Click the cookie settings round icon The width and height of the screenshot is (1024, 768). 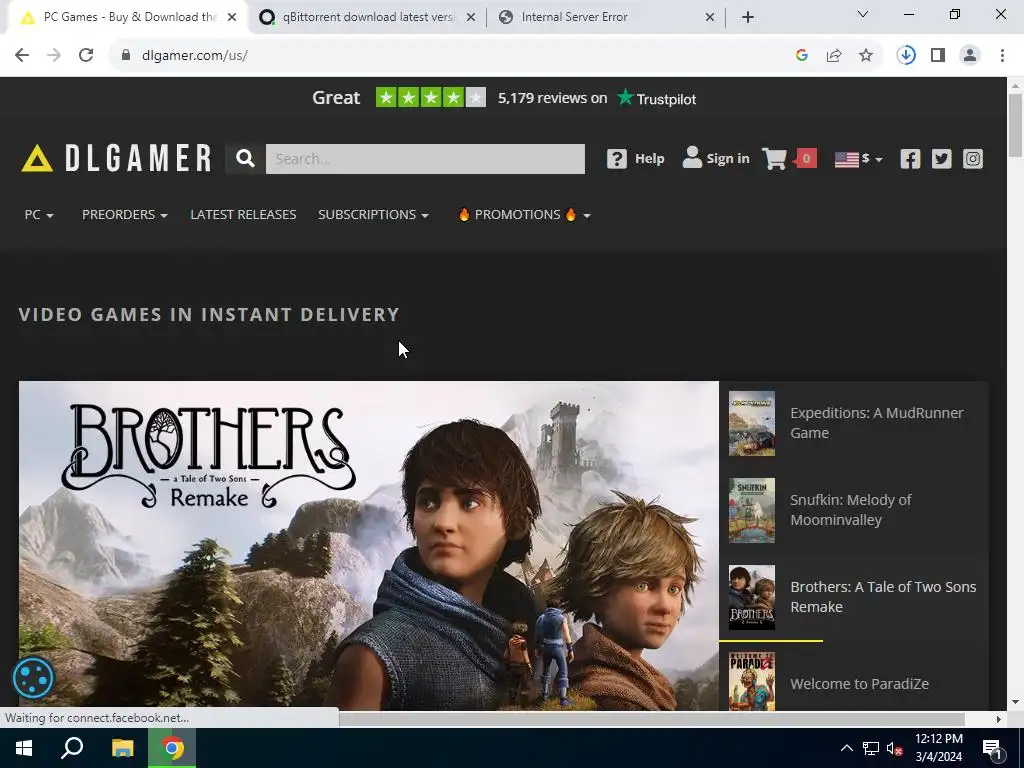point(33,678)
